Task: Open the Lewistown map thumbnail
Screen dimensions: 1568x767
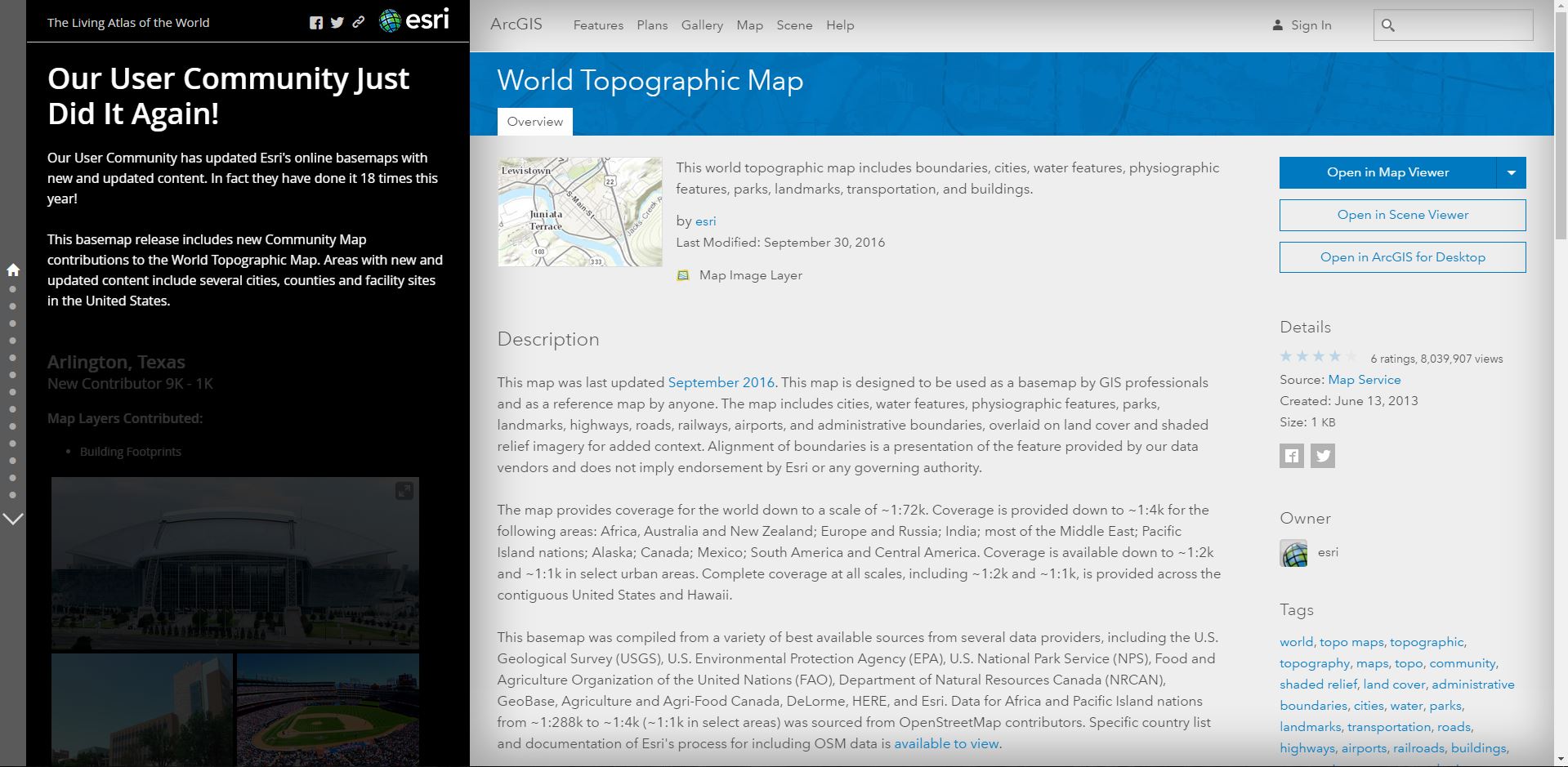Action: pos(580,212)
